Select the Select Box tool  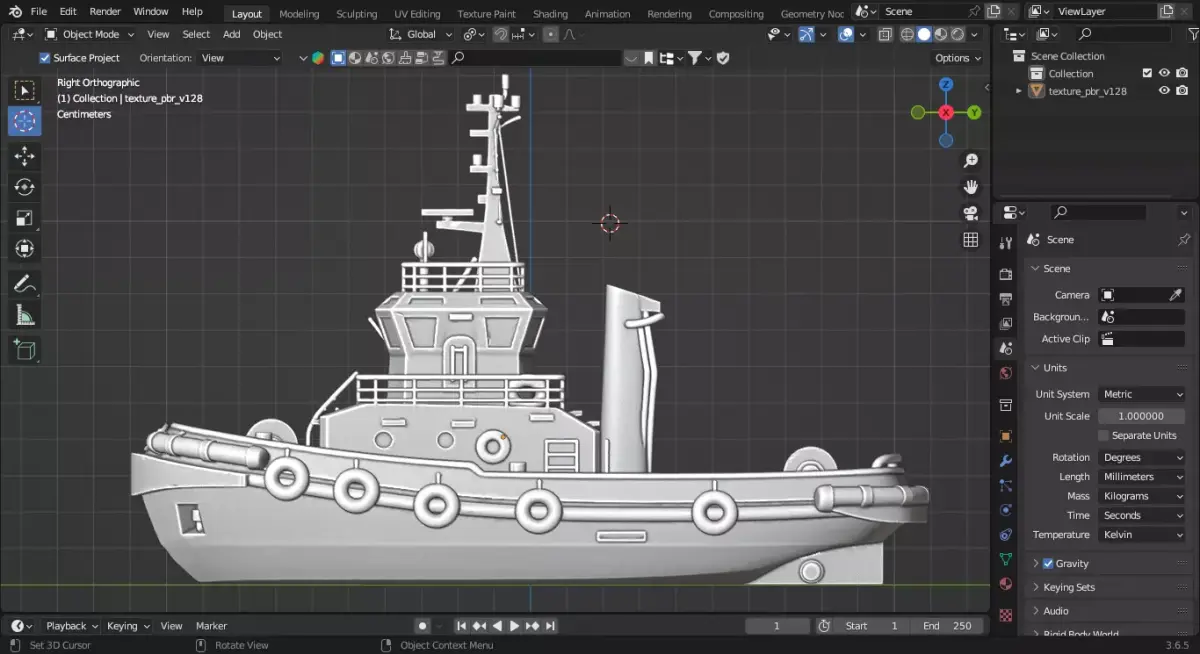click(25, 91)
